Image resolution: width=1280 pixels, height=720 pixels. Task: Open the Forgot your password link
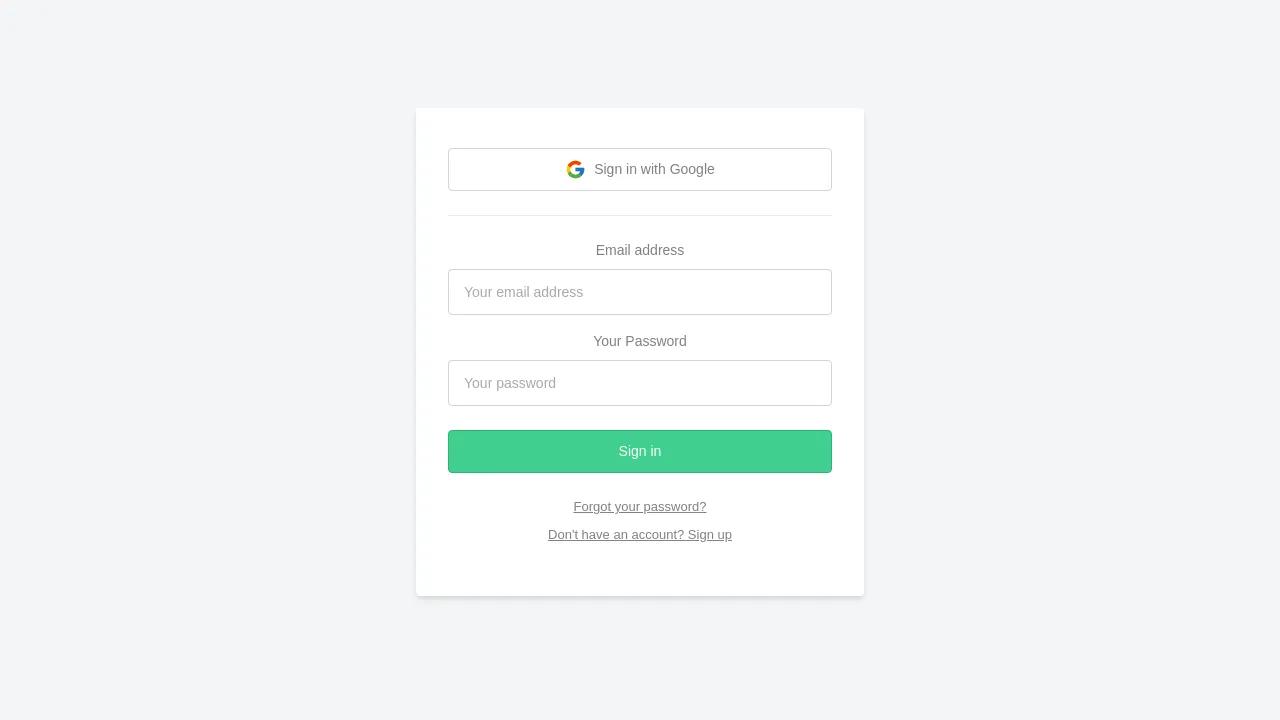tap(640, 507)
